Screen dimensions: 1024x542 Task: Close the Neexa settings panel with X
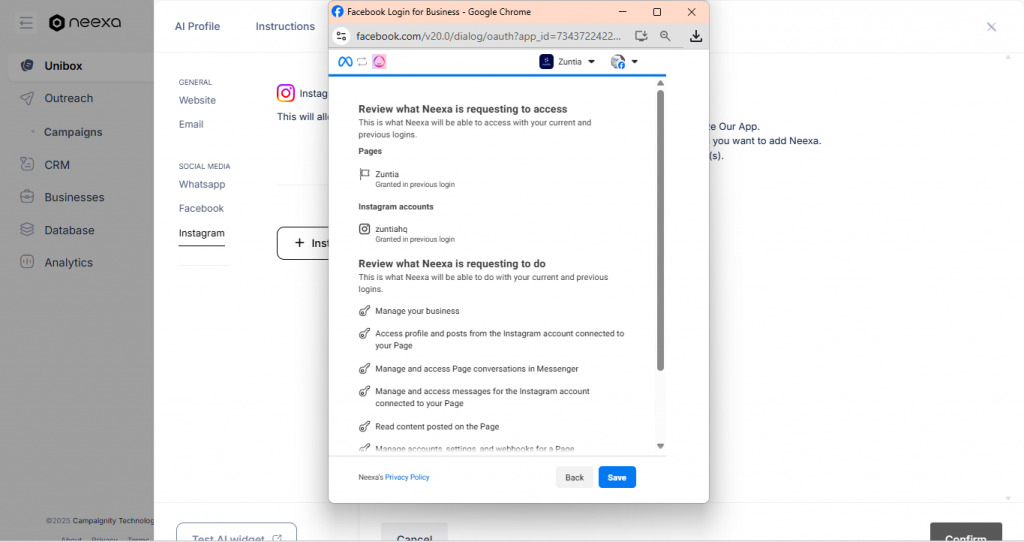click(991, 27)
